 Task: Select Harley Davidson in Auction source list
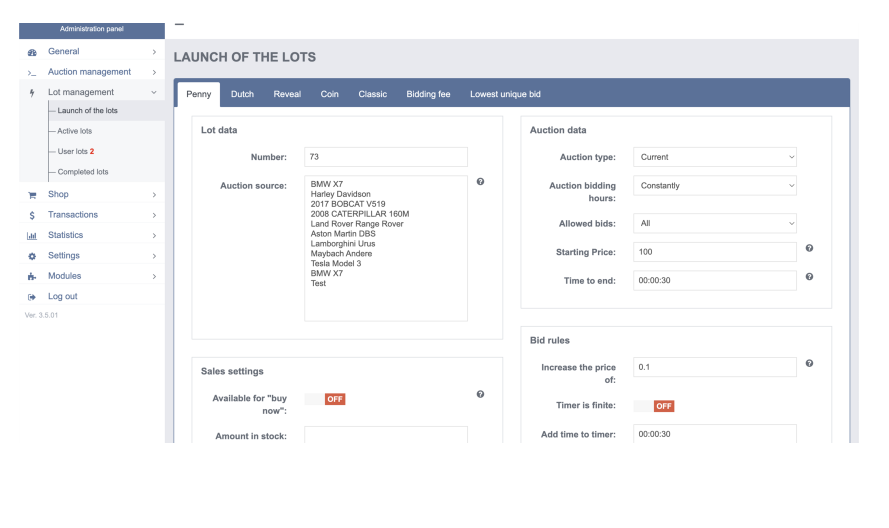click(340, 194)
